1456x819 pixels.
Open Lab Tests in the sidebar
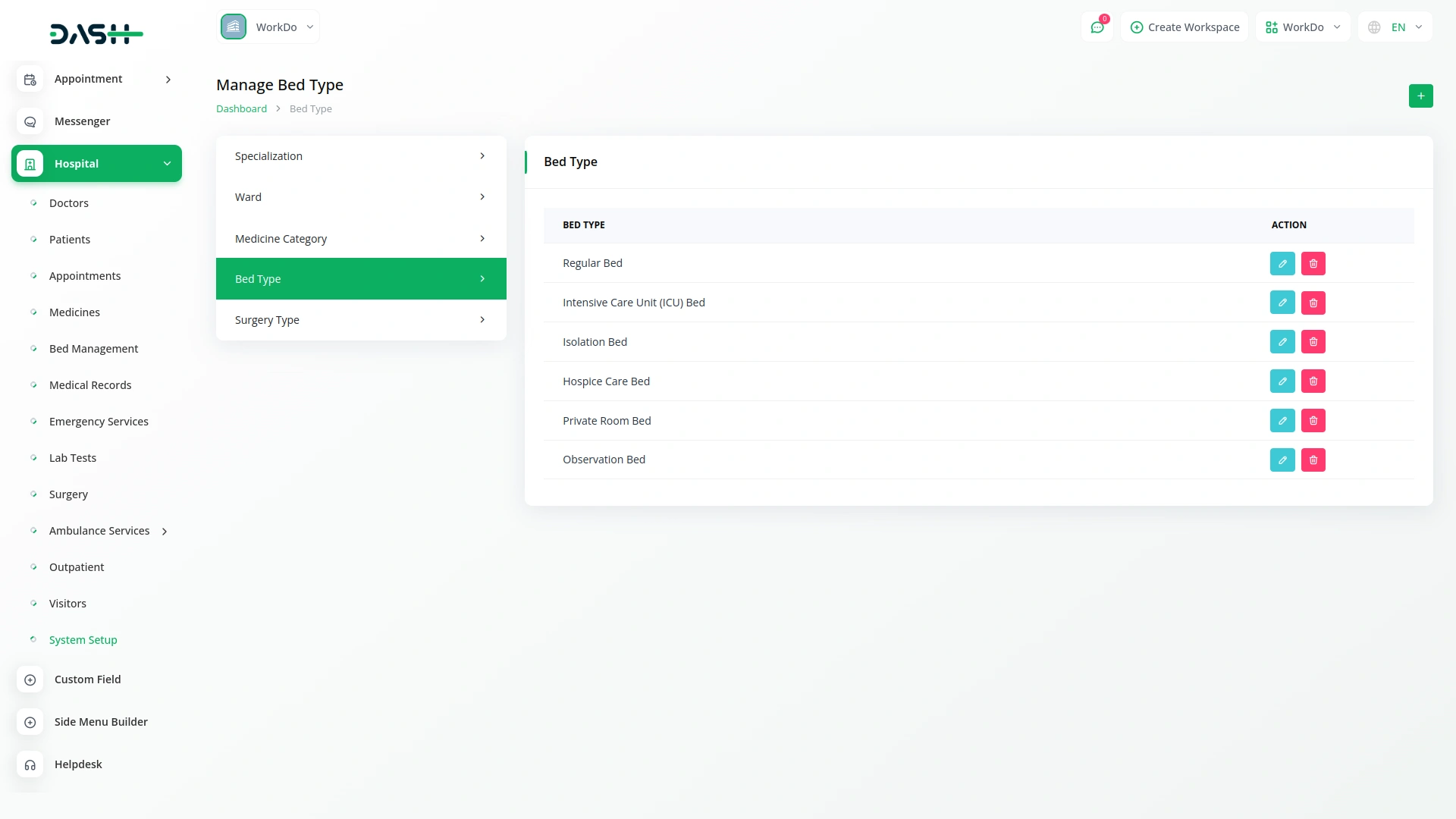click(x=73, y=458)
